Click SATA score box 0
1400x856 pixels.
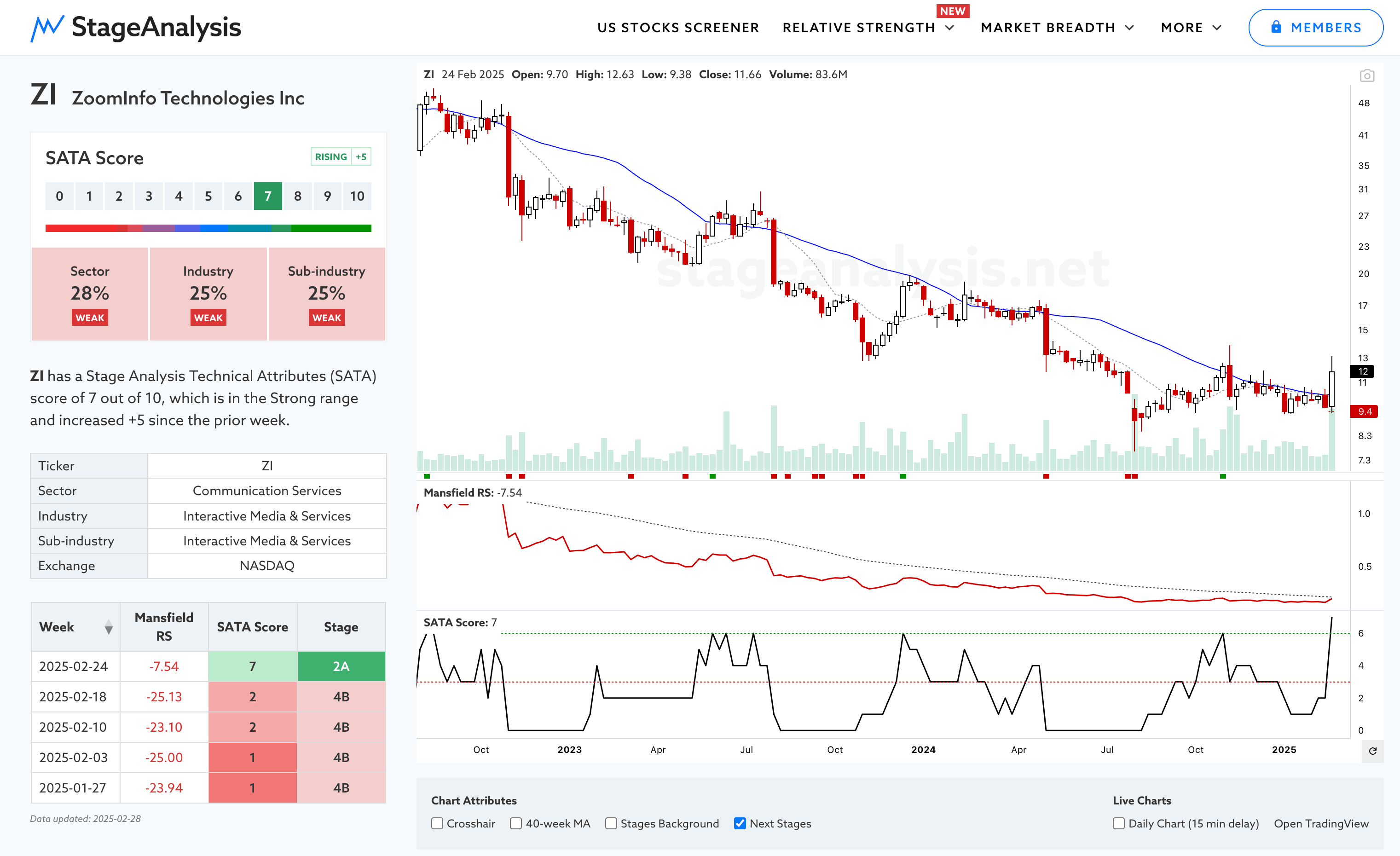pyautogui.click(x=60, y=197)
